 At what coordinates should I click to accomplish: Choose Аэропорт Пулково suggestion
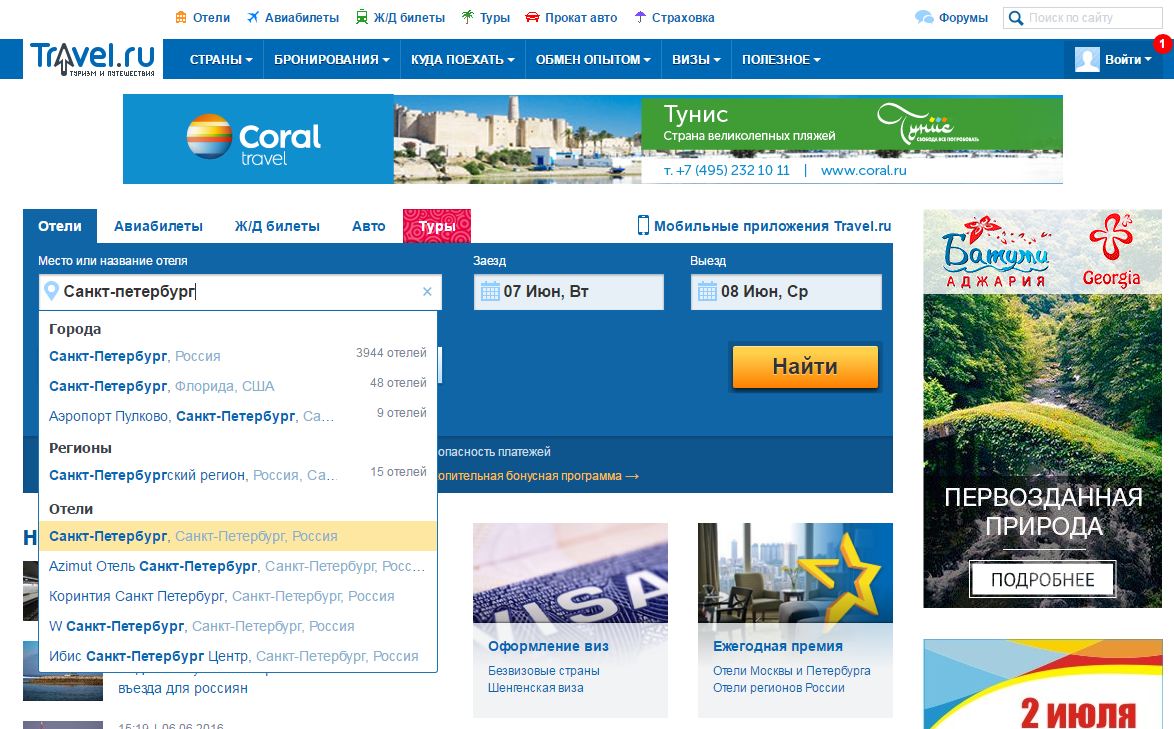pyautogui.click(x=238, y=416)
